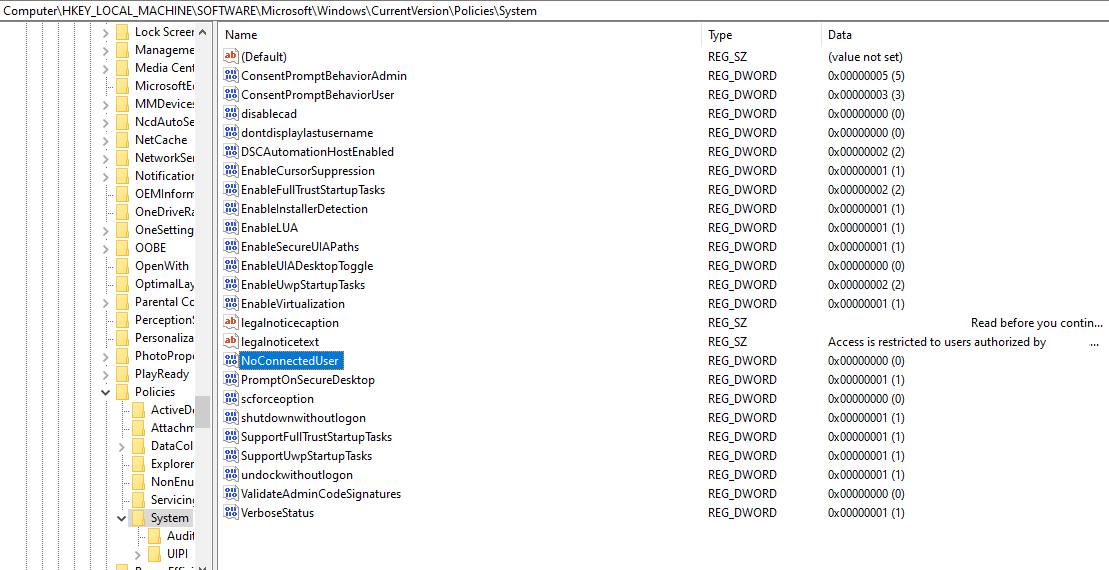Click the EnableFullTrustStartupTasks DWORD icon
The width and height of the screenshot is (1109, 570).
point(231,190)
